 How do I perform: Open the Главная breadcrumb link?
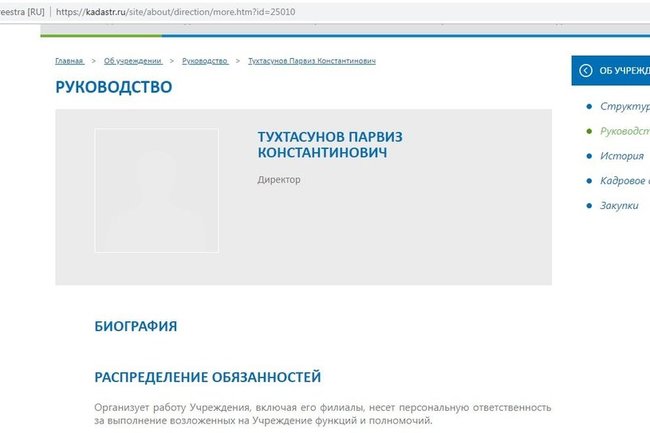click(69, 61)
